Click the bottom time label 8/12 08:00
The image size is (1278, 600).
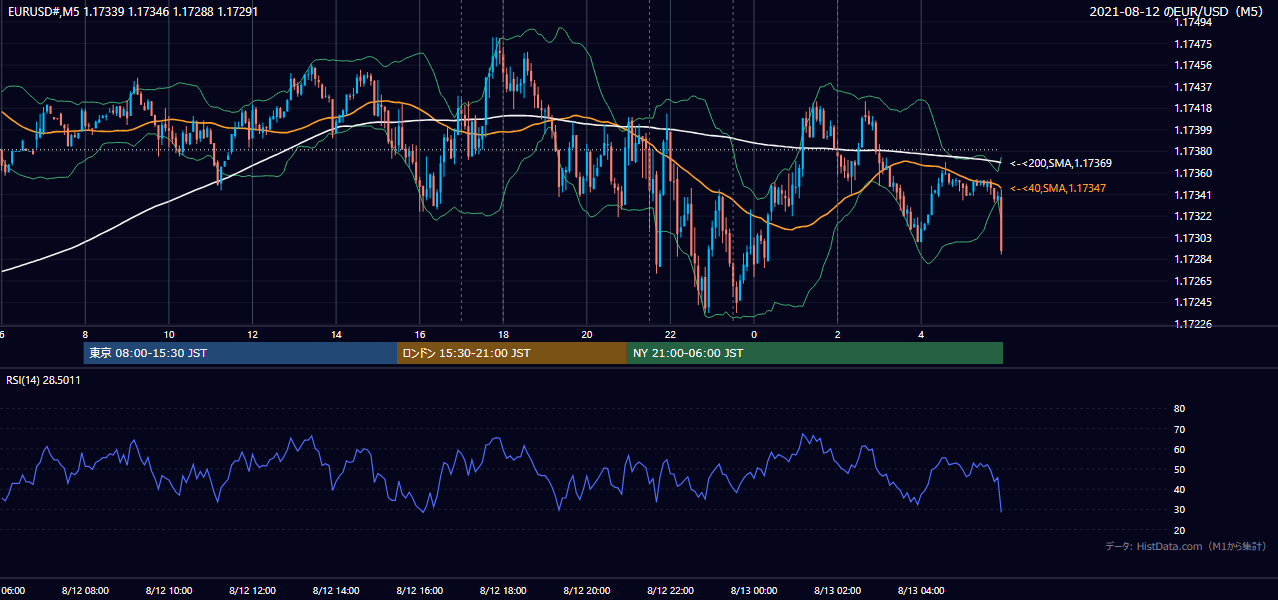[x=85, y=590]
